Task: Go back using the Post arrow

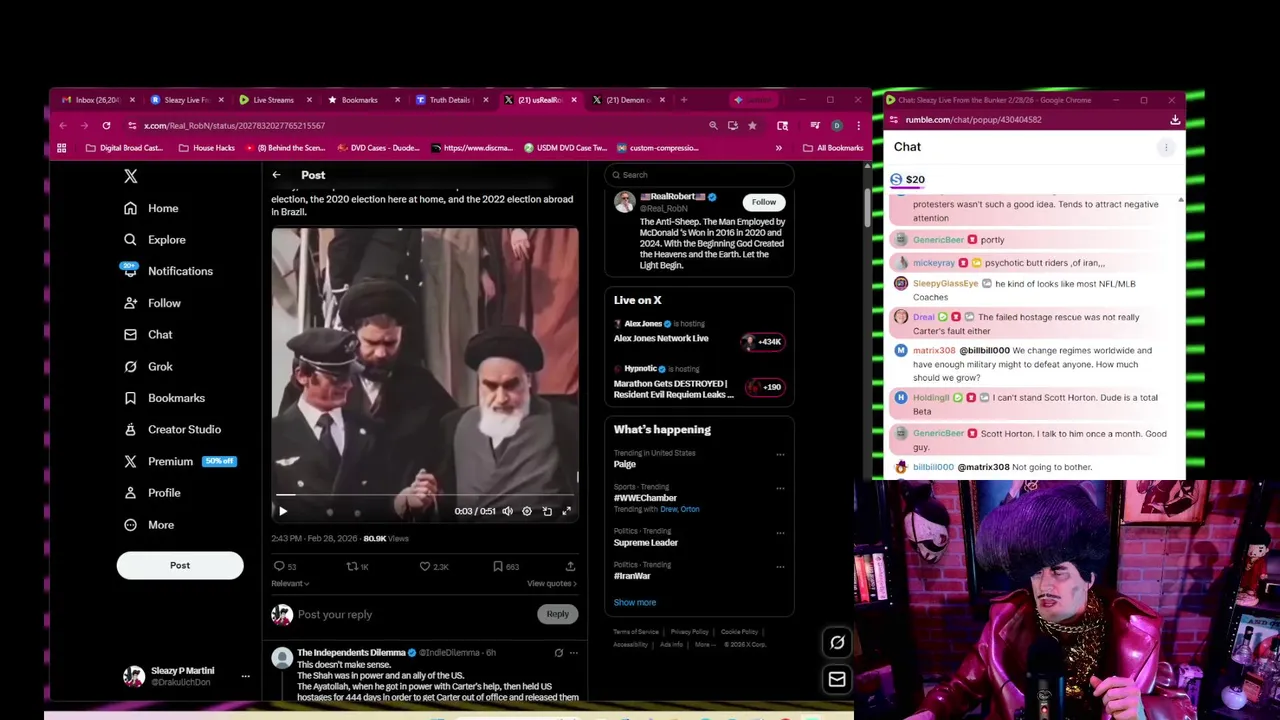Action: [276, 175]
